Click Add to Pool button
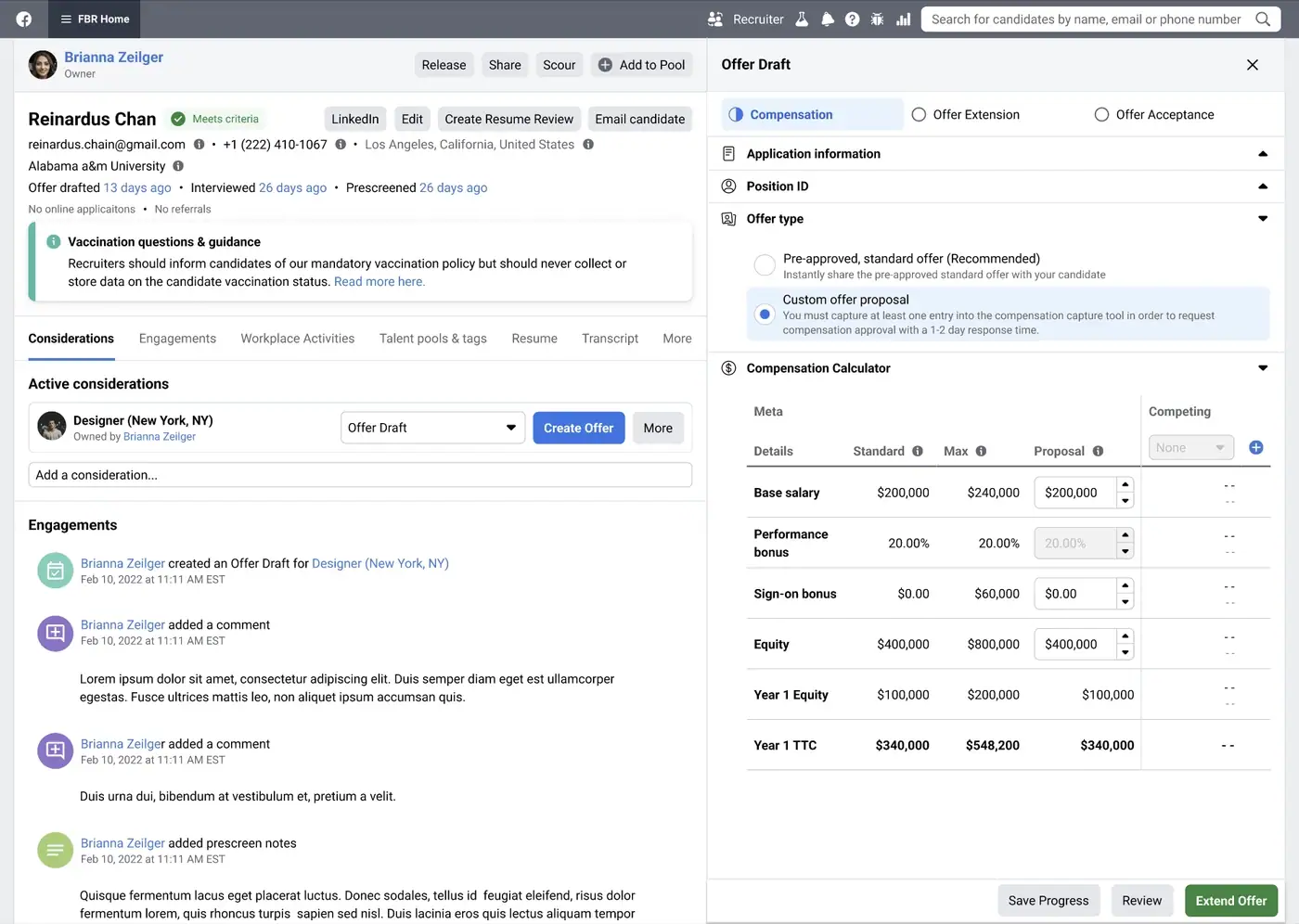Screen dimensions: 1299x924 pyautogui.click(x=642, y=65)
